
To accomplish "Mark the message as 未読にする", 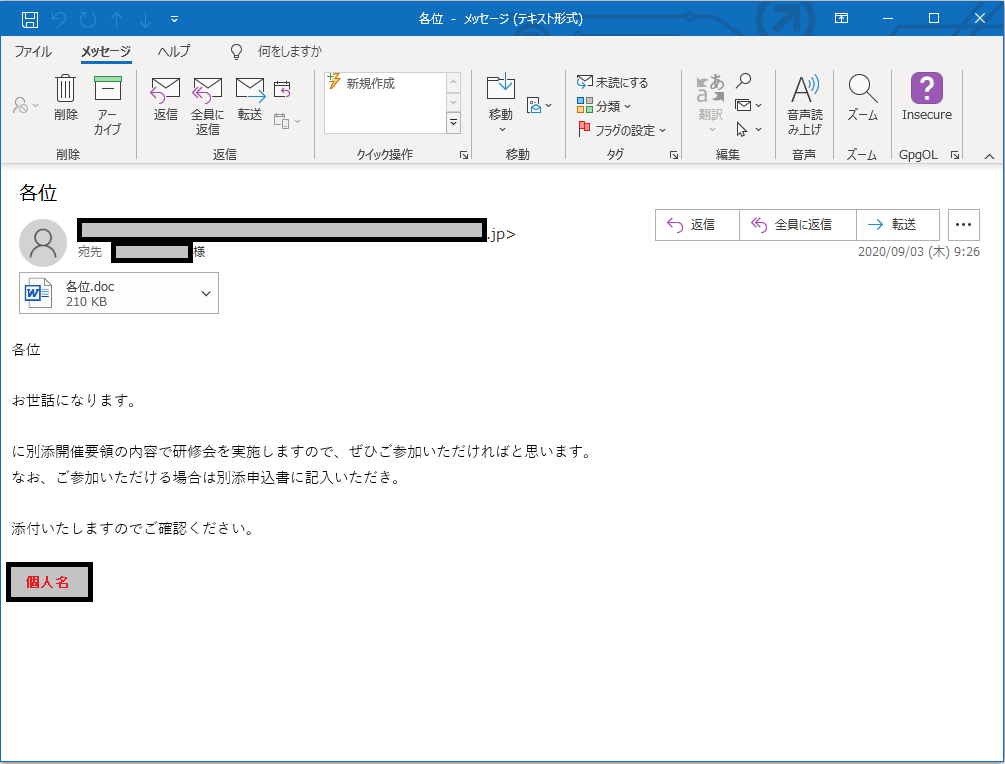I will pyautogui.click(x=612, y=82).
